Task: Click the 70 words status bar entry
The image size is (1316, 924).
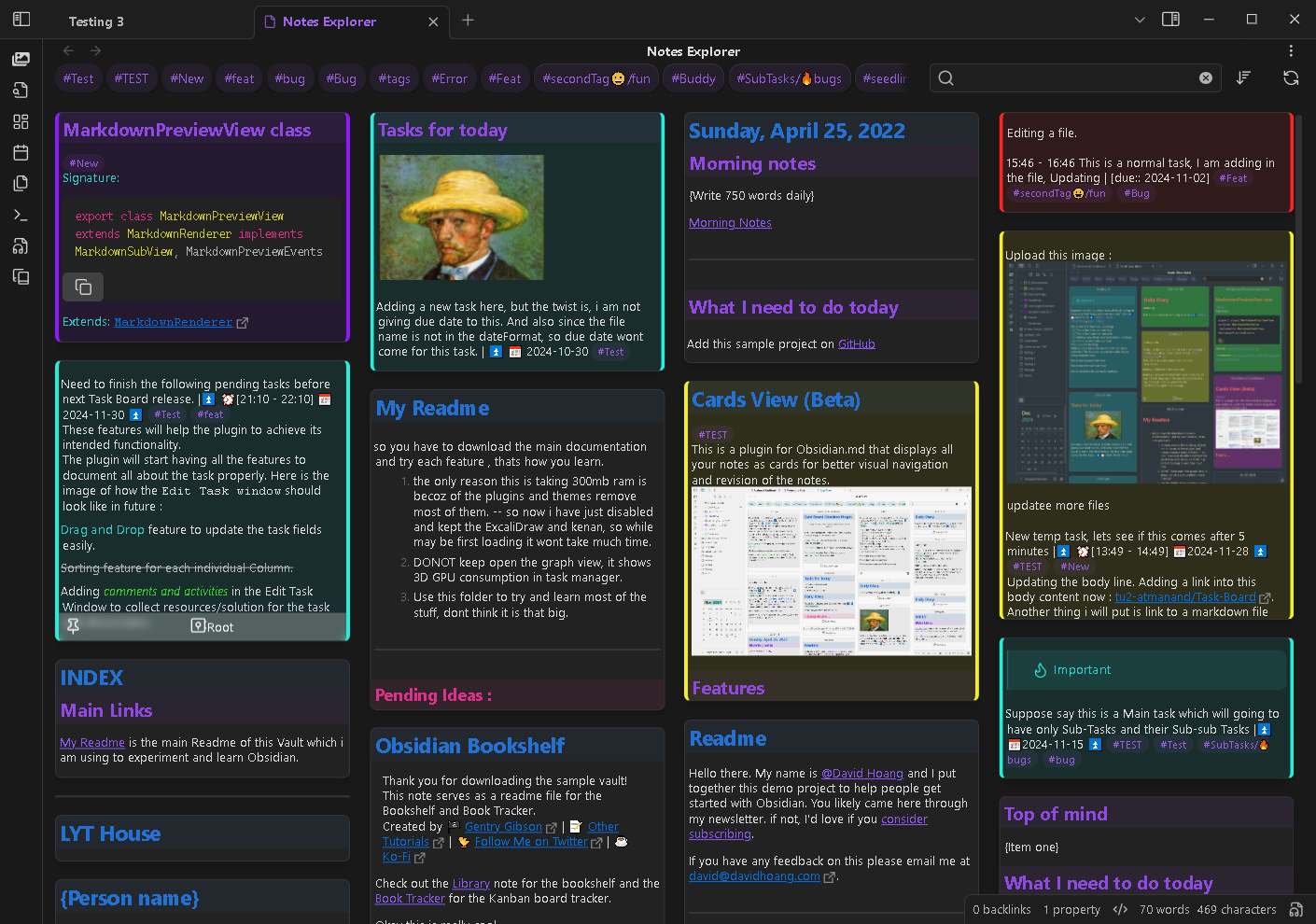Action: point(1164,909)
